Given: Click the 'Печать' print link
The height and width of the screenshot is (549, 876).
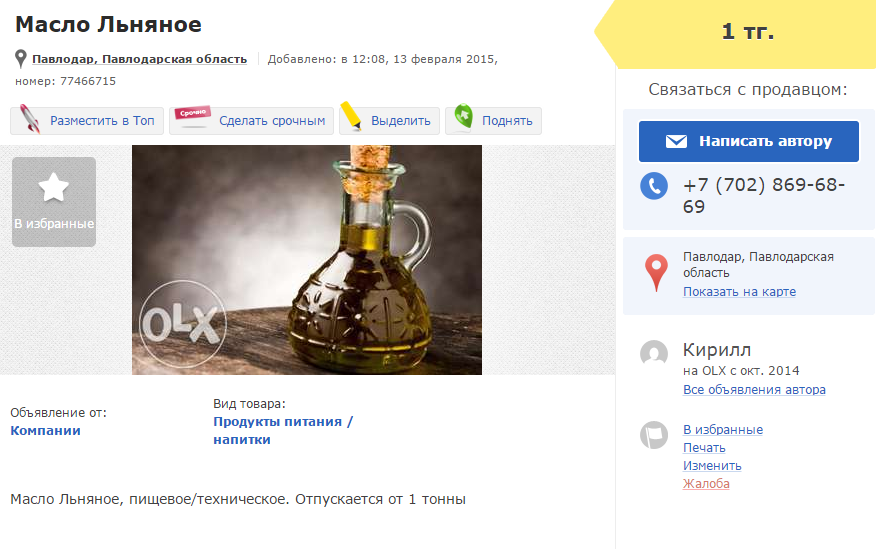Looking at the screenshot, I should point(704,448).
